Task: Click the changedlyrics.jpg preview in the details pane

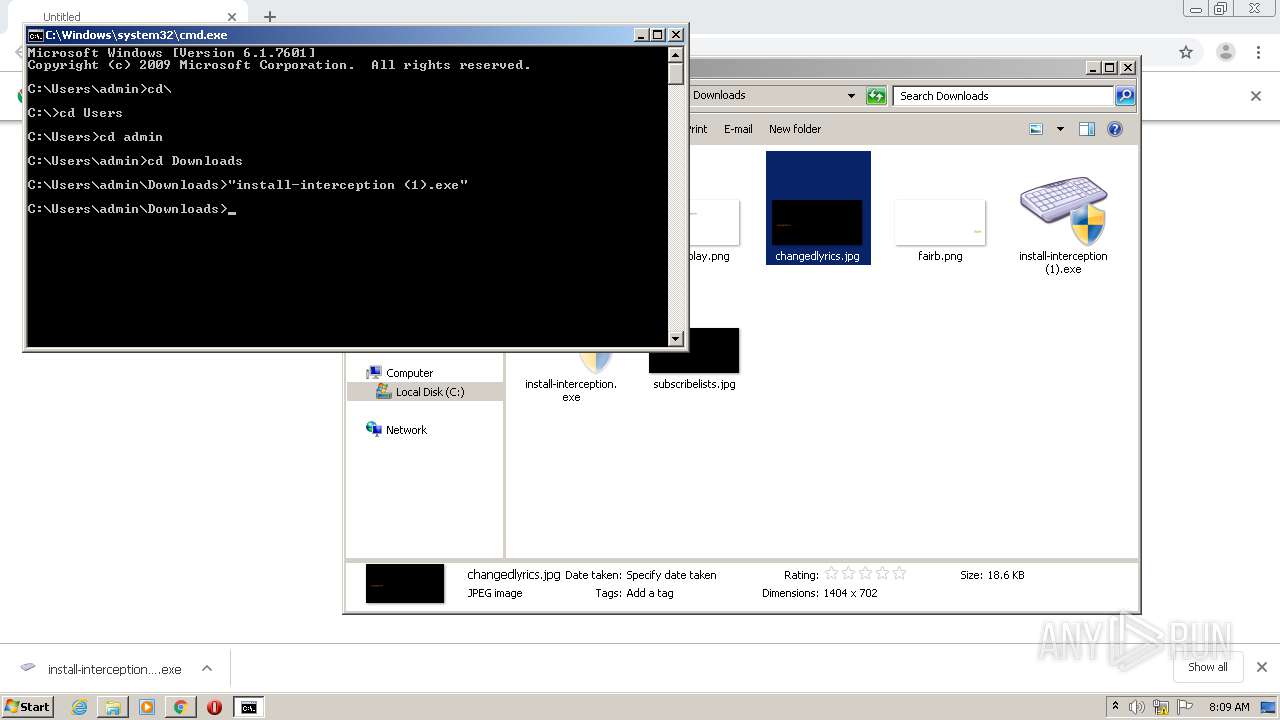Action: click(x=405, y=583)
